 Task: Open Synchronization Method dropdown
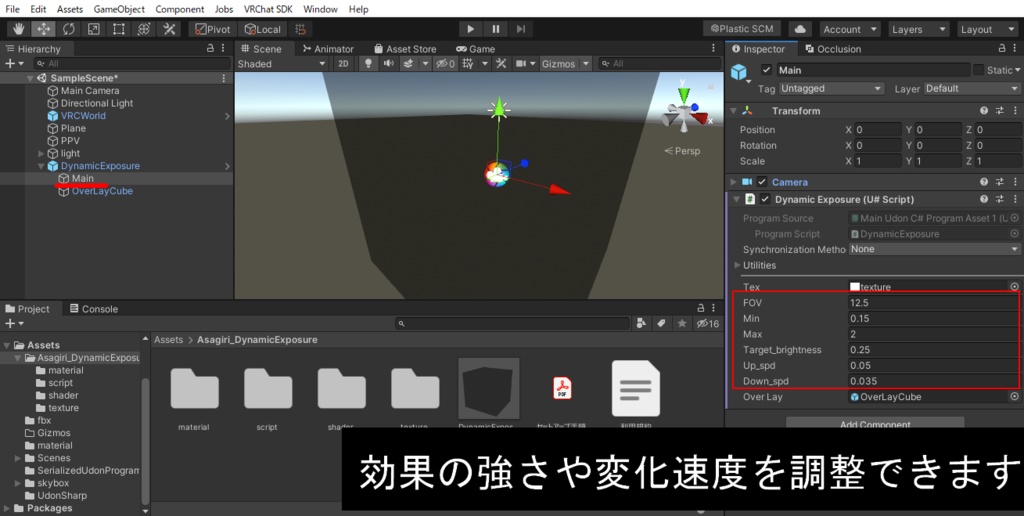tap(935, 249)
